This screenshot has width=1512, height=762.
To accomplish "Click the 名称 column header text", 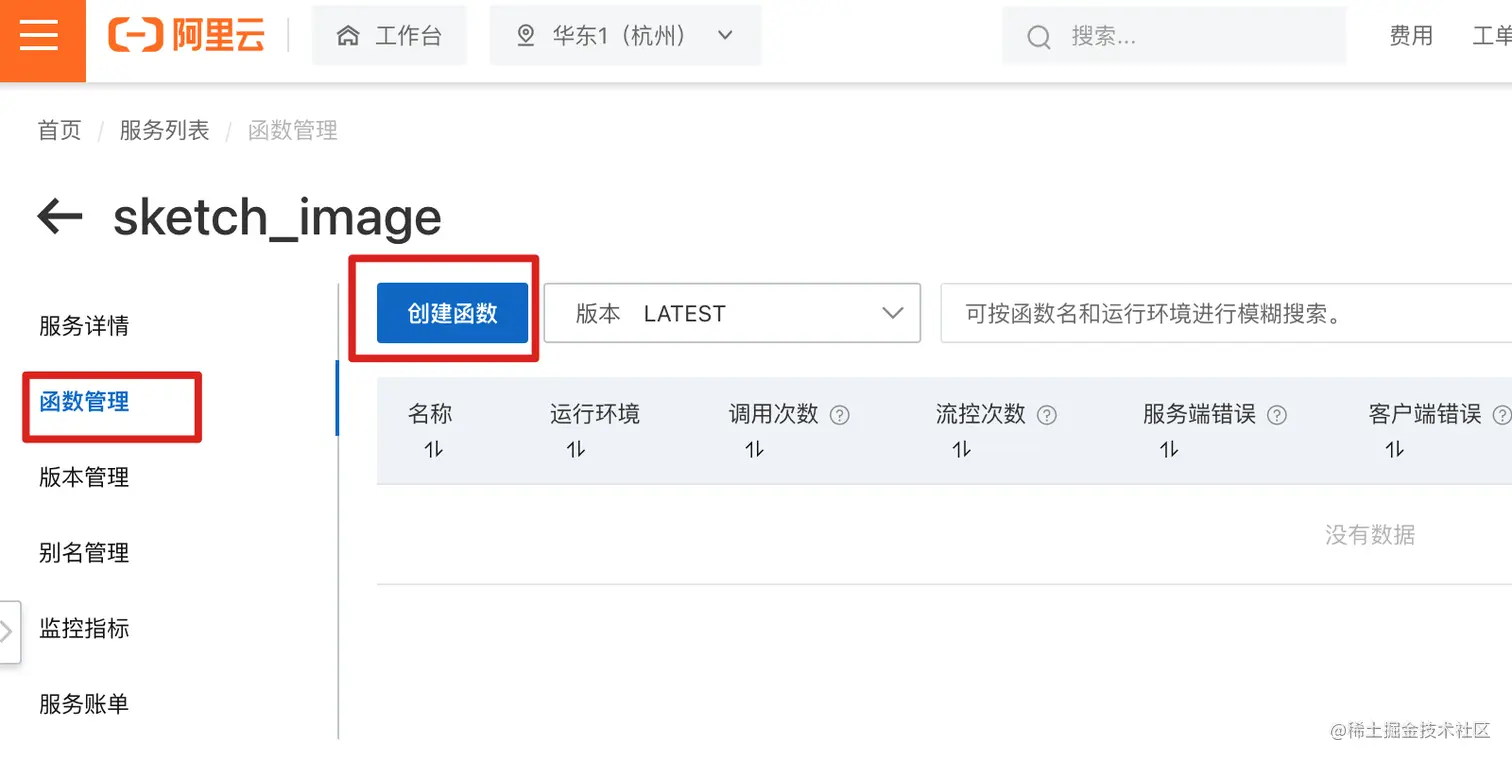I will (x=430, y=414).
